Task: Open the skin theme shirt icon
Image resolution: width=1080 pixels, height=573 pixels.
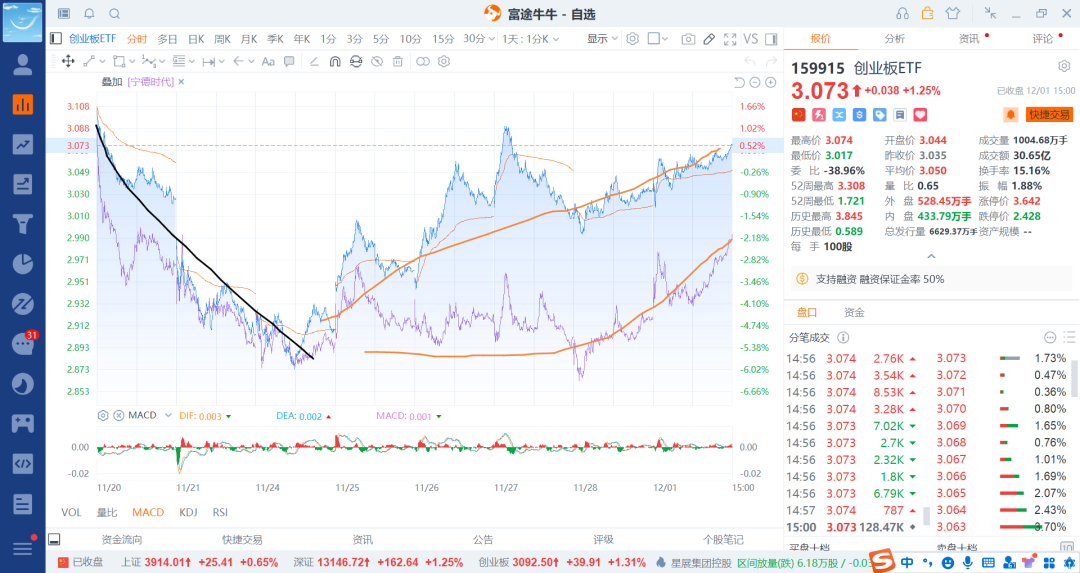Action: (953, 13)
